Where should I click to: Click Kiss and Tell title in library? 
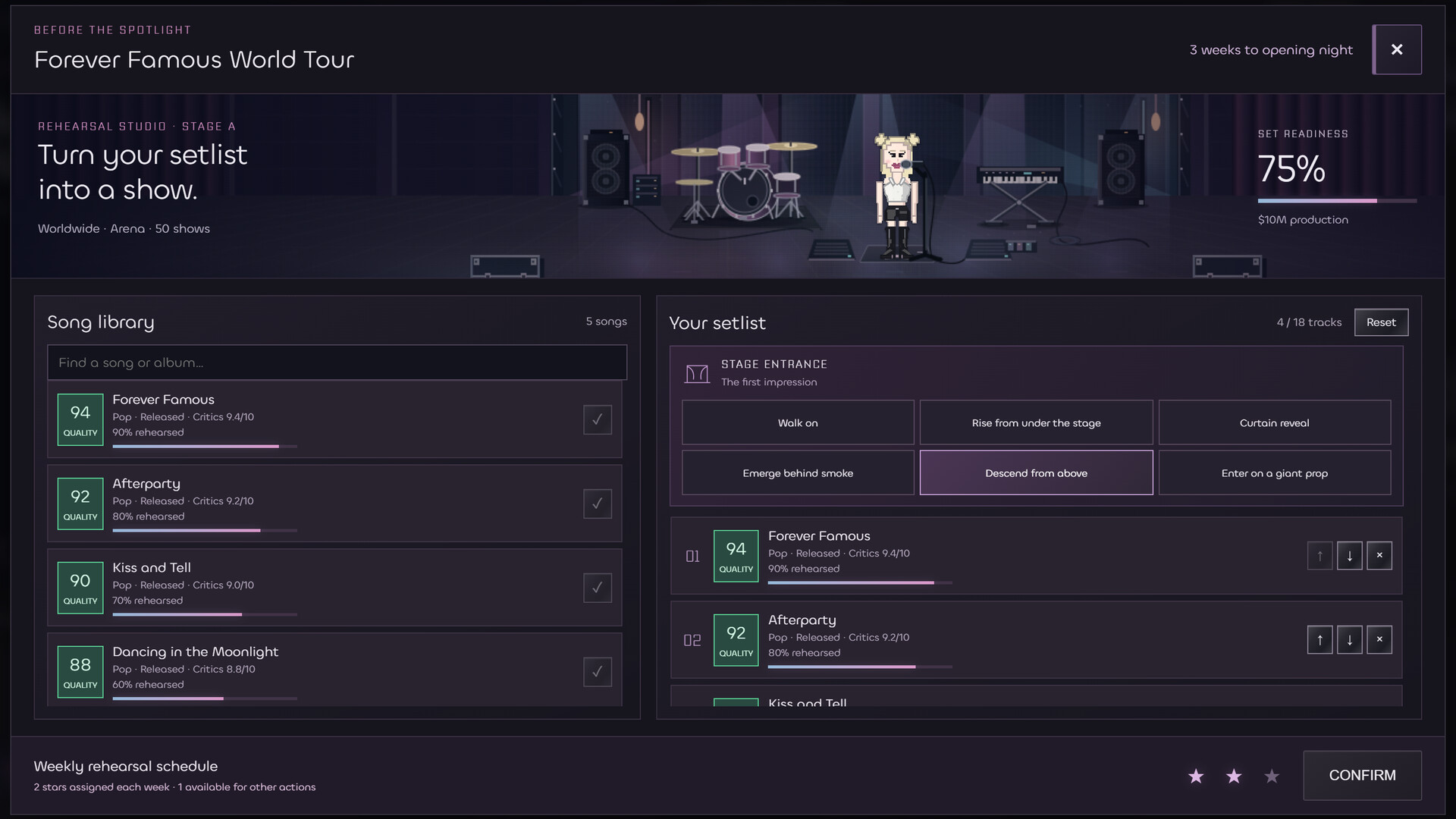pos(152,568)
